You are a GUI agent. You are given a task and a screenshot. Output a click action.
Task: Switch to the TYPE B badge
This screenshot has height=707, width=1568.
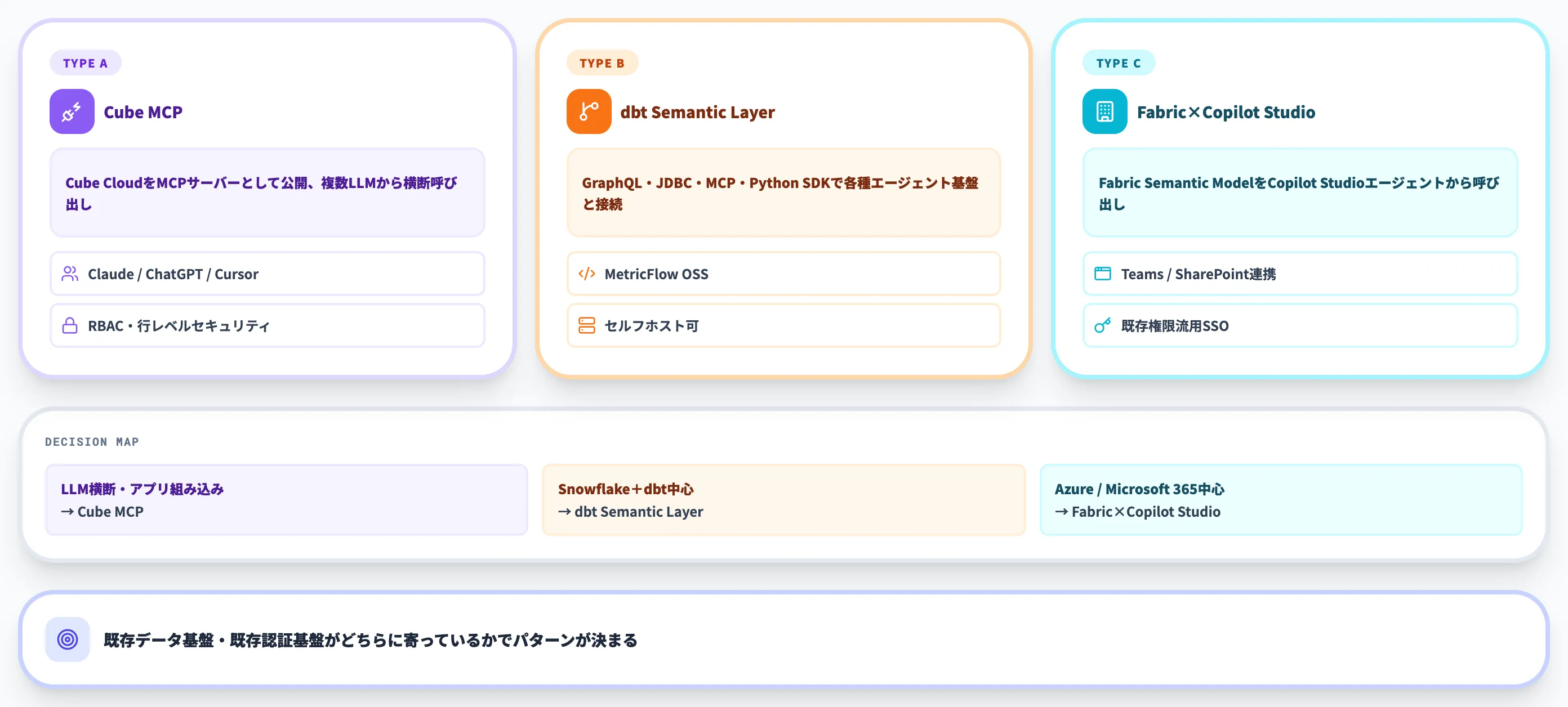pos(602,62)
